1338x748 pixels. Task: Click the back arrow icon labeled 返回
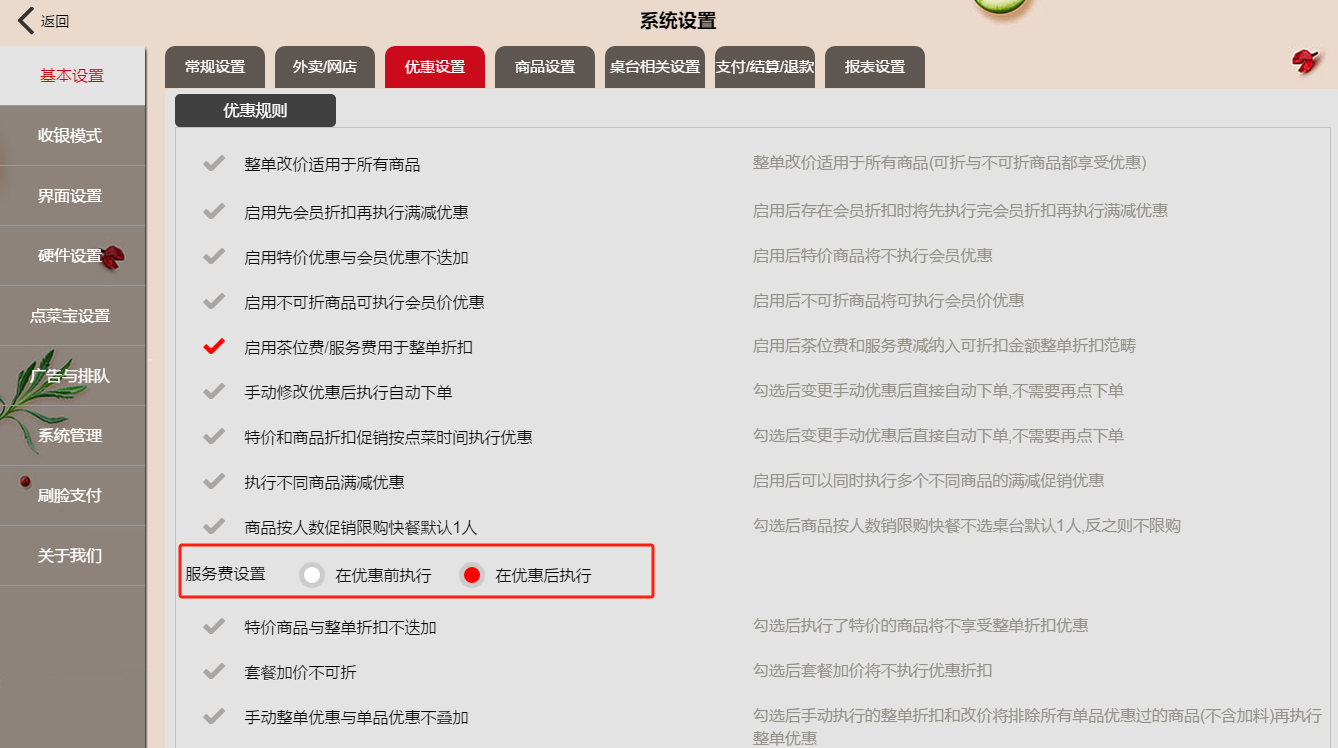[26, 20]
